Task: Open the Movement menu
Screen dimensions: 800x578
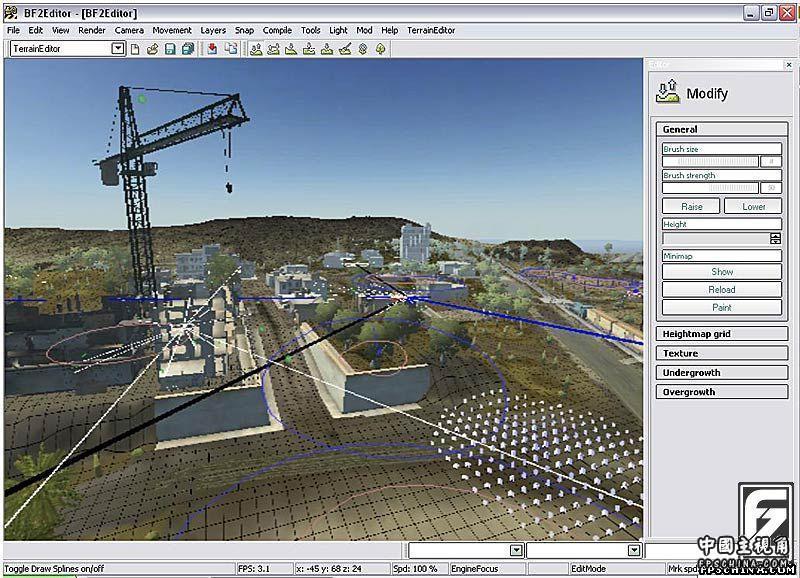Action: (x=172, y=30)
